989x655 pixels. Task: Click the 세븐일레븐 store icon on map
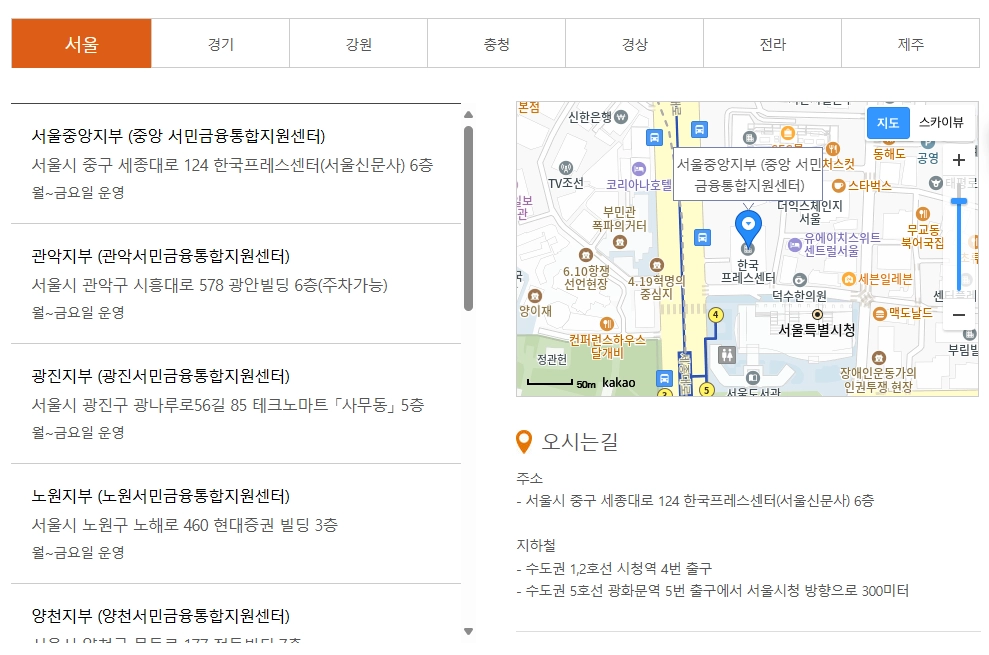click(x=849, y=279)
